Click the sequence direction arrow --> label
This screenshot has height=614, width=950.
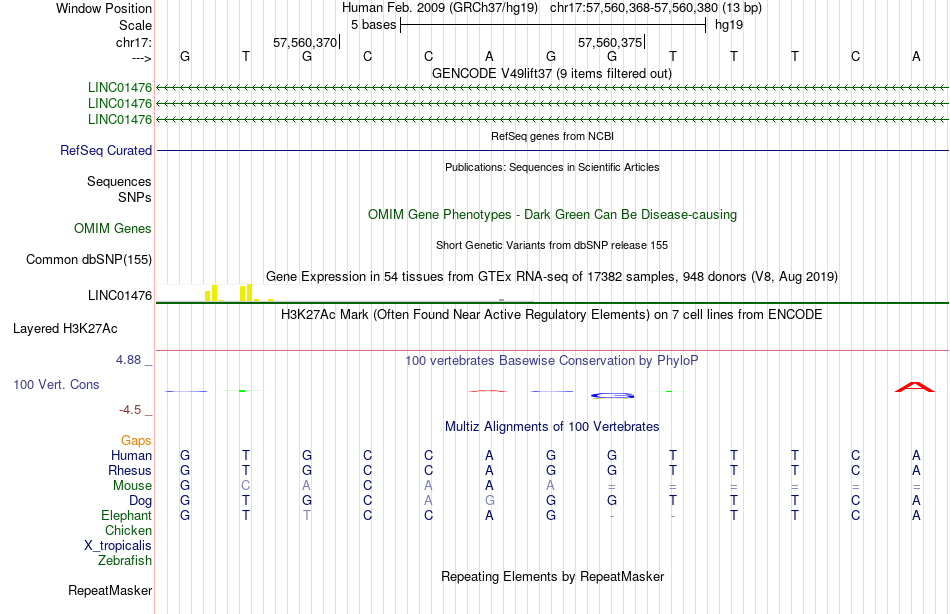(x=142, y=58)
